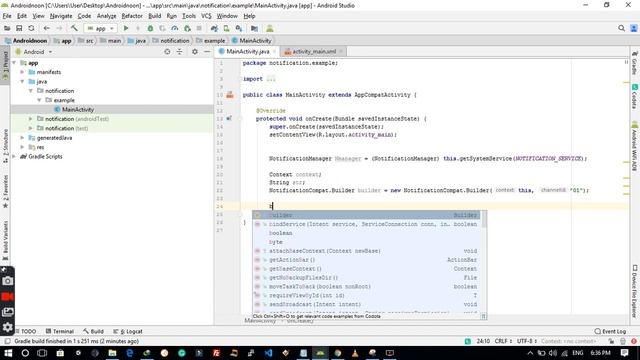The width and height of the screenshot is (640, 360).
Task: Open the Event Log
Action: (x=610, y=331)
